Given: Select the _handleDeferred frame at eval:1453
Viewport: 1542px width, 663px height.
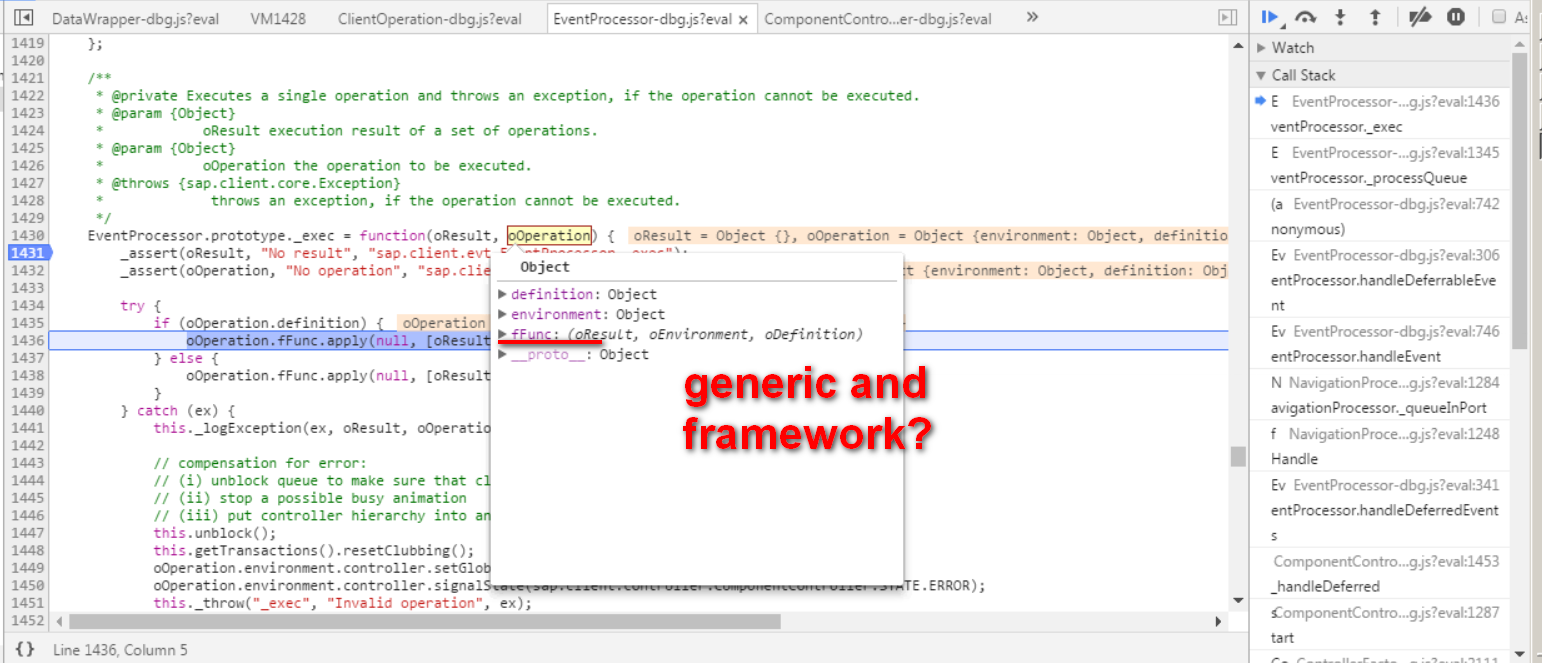Looking at the screenshot, I should 1379,574.
